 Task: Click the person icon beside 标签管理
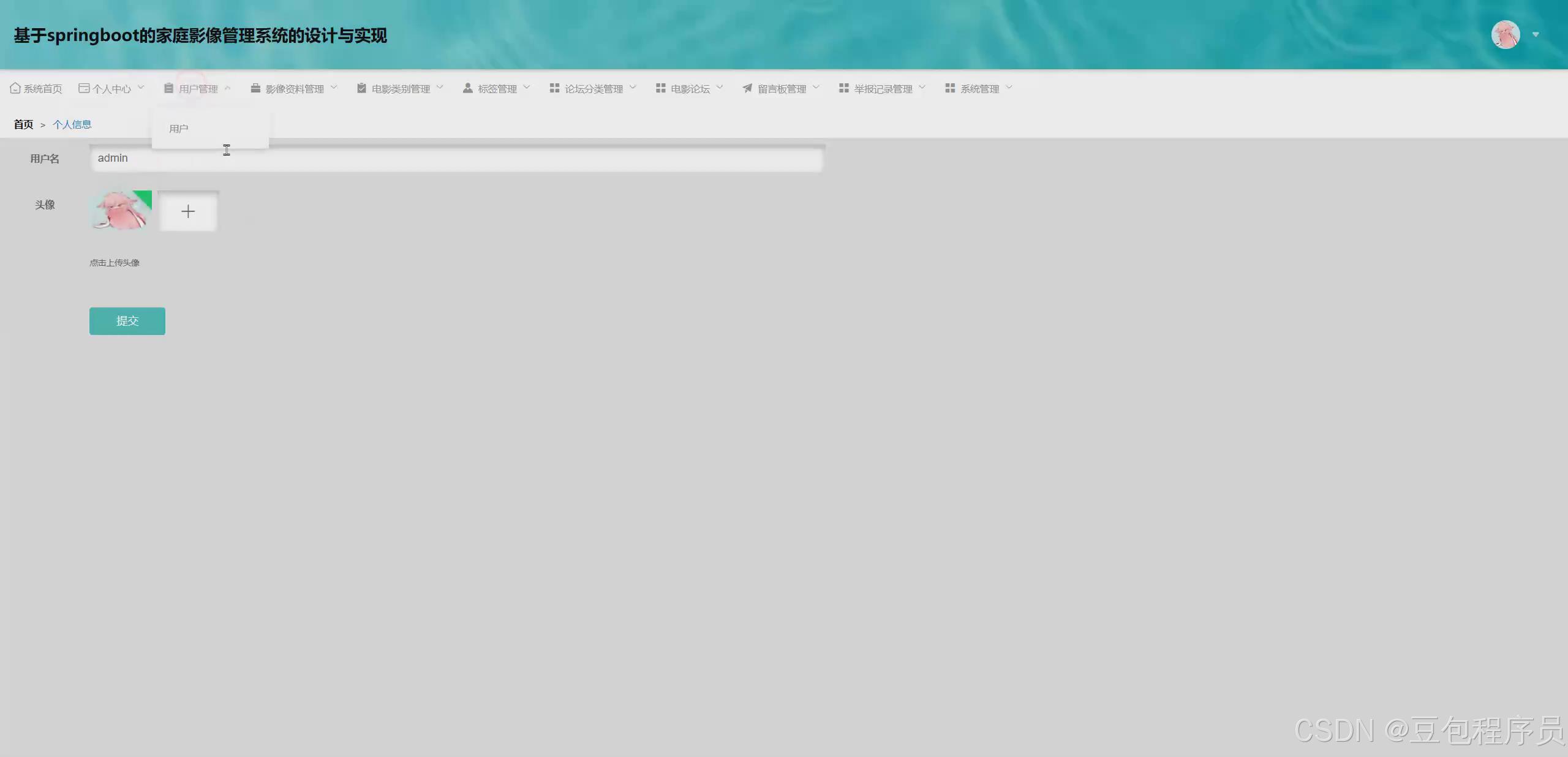[467, 88]
